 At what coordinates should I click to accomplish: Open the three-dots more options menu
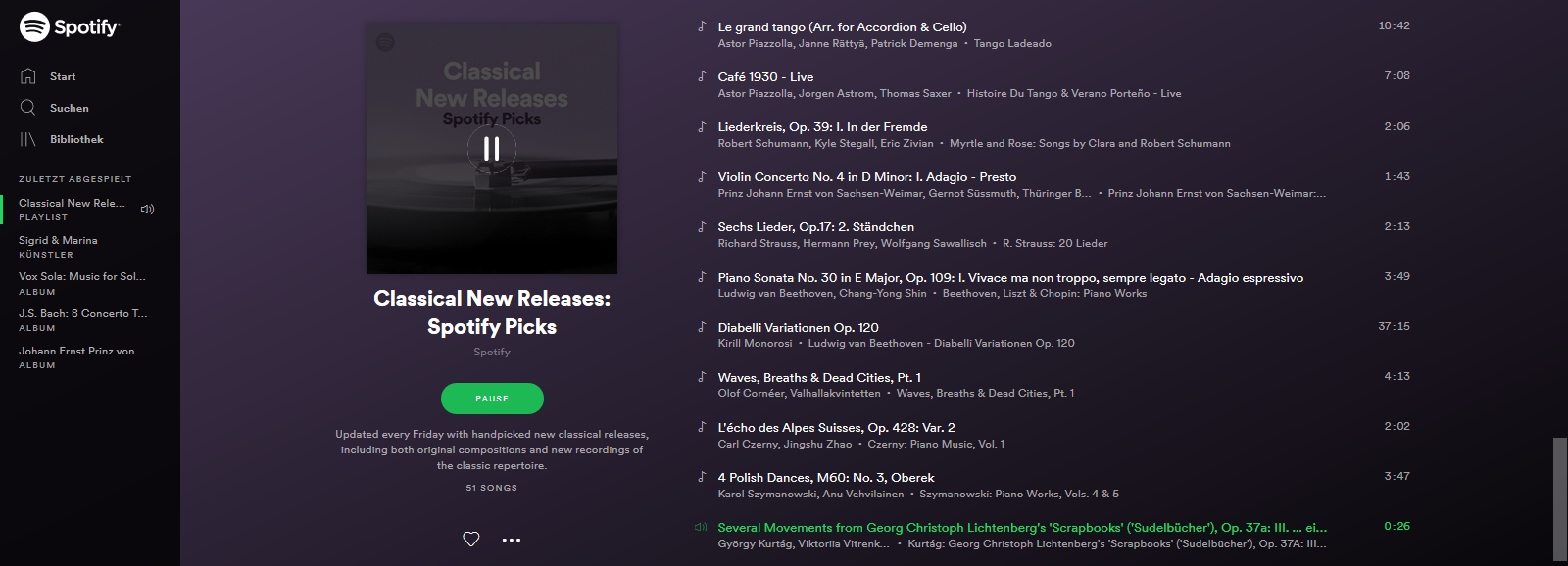512,540
